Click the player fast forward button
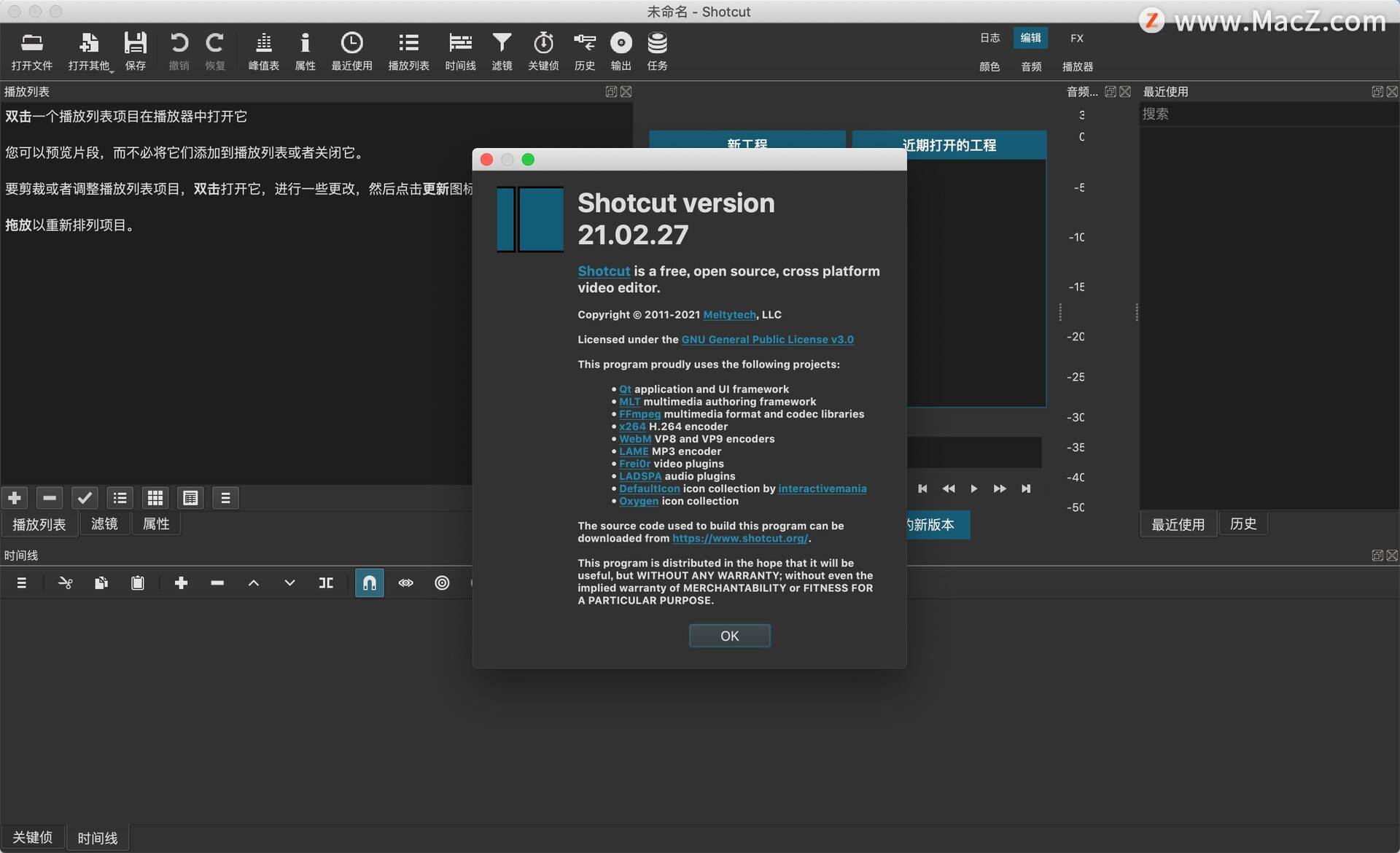This screenshot has width=1400, height=853. (1000, 488)
